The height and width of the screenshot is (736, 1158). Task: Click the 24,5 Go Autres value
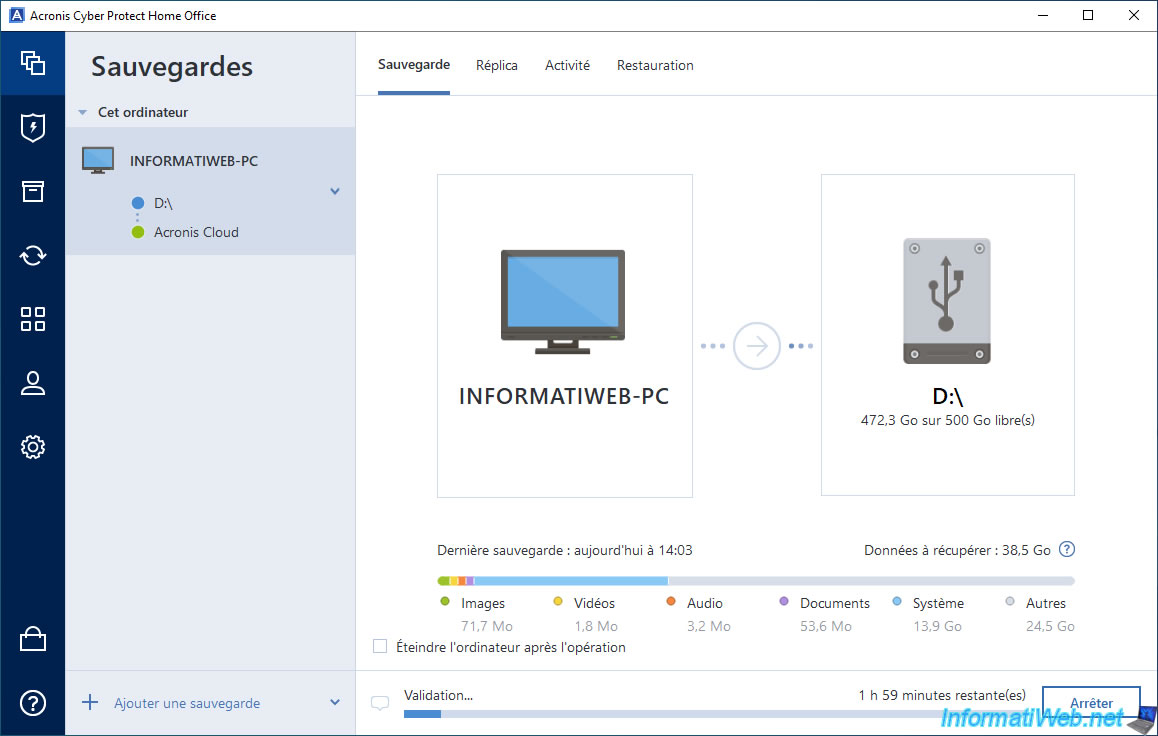pos(1049,626)
